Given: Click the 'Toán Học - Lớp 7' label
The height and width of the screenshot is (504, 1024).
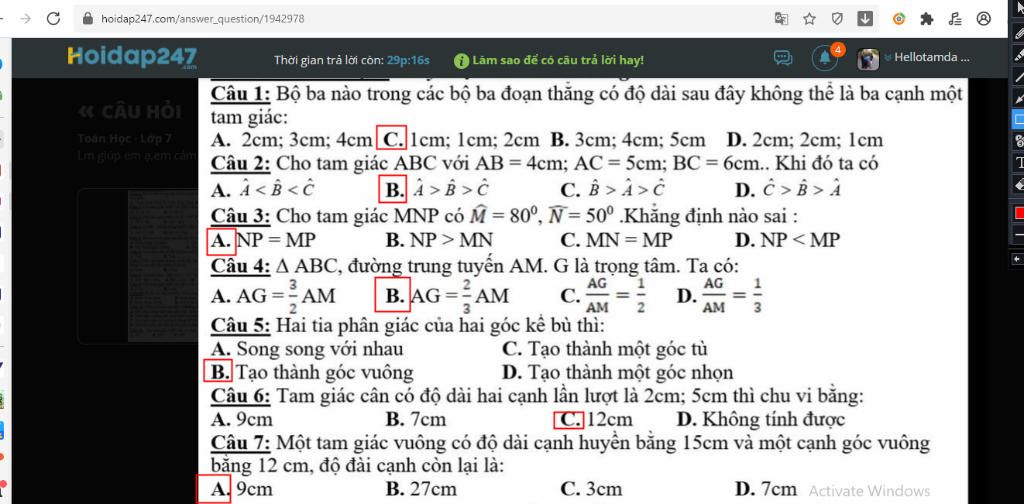Looking at the screenshot, I should (125, 138).
